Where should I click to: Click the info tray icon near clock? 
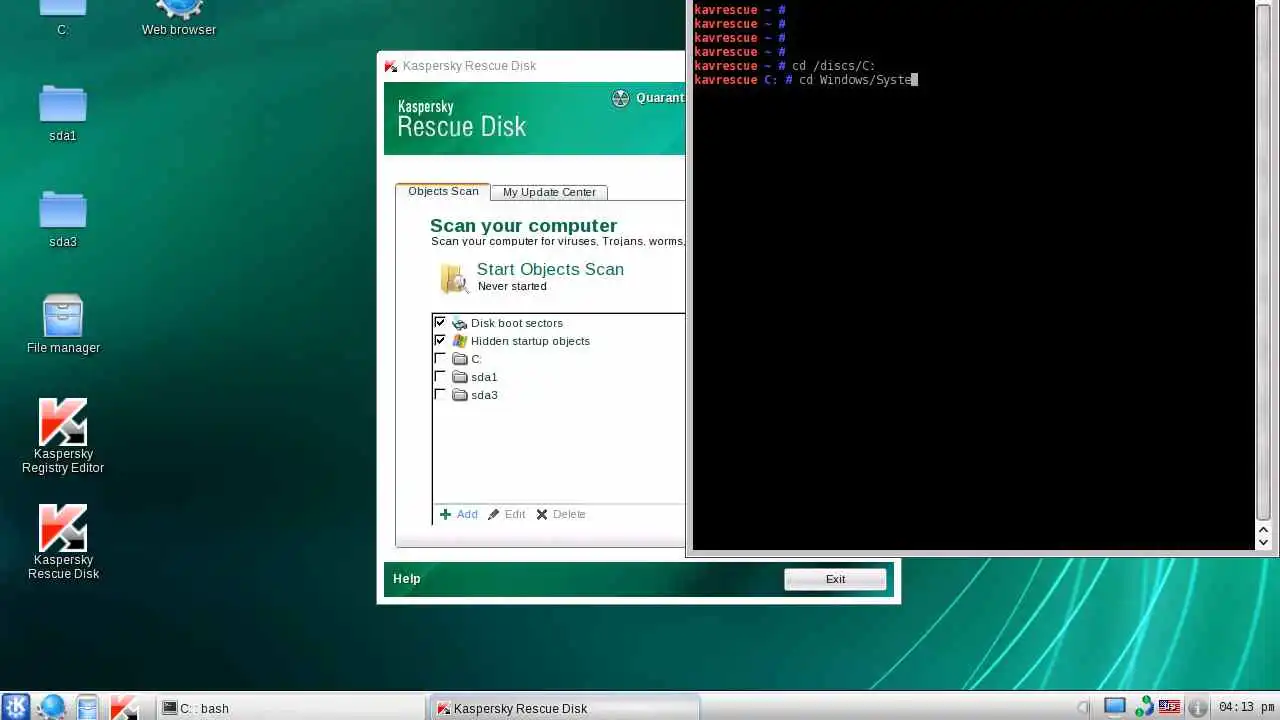(x=1197, y=708)
